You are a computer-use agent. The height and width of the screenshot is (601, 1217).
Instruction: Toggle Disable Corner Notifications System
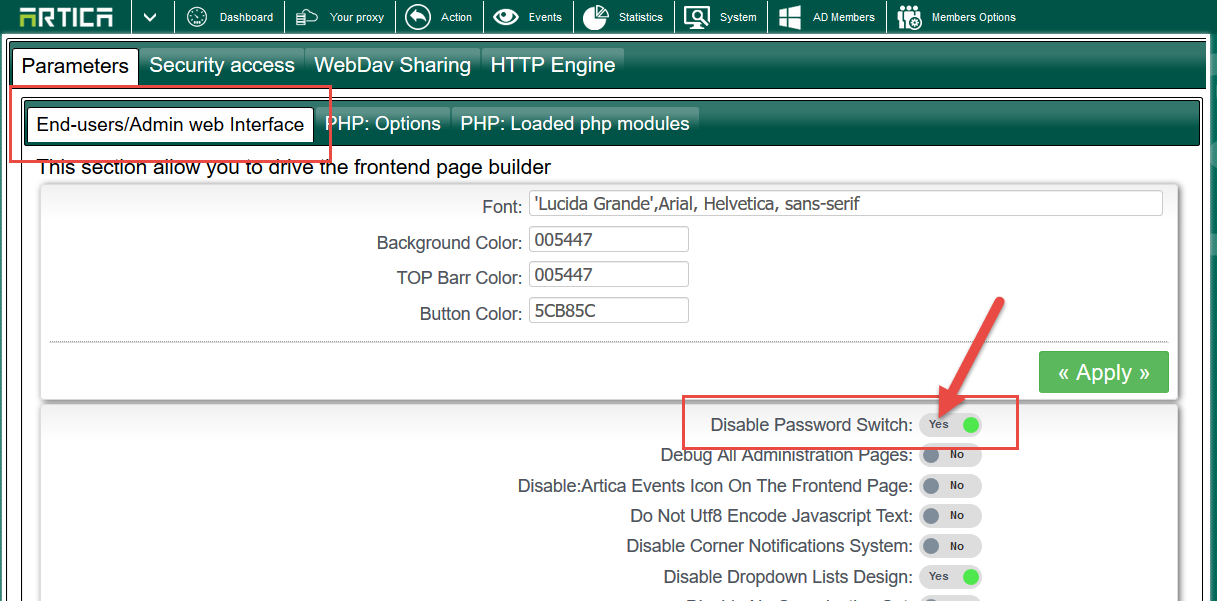pyautogui.click(x=950, y=546)
